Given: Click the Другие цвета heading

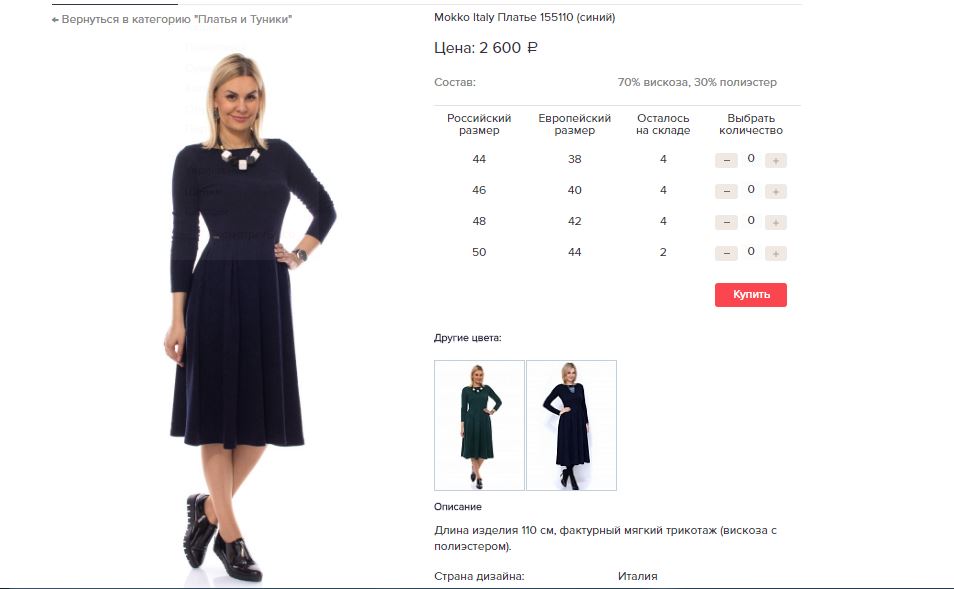Looking at the screenshot, I should point(467,338).
